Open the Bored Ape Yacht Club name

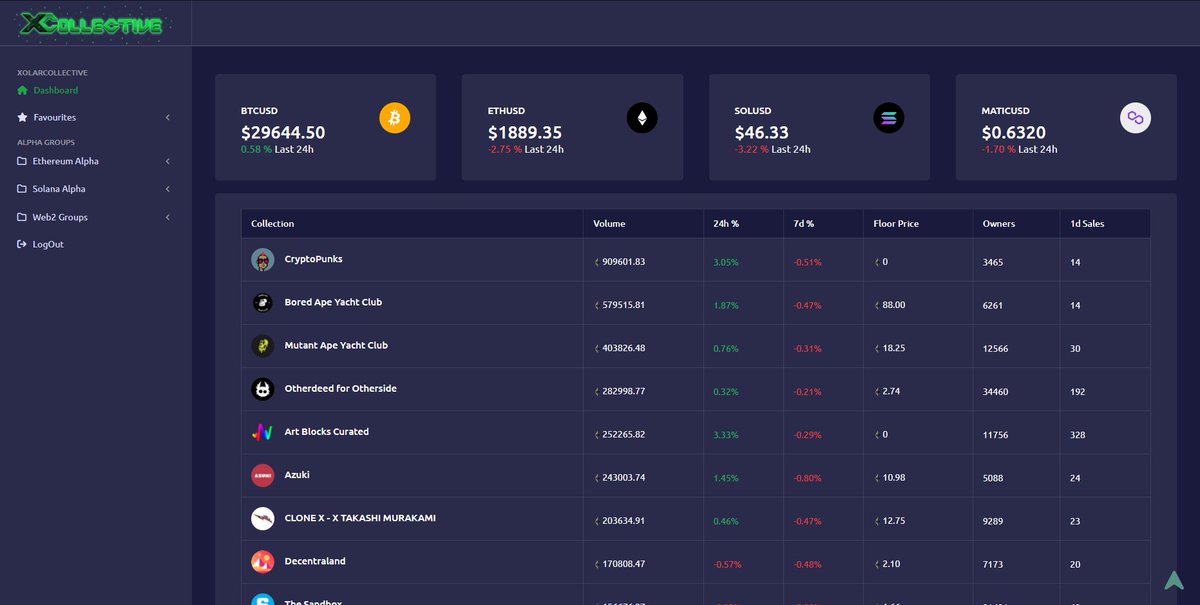coord(333,302)
